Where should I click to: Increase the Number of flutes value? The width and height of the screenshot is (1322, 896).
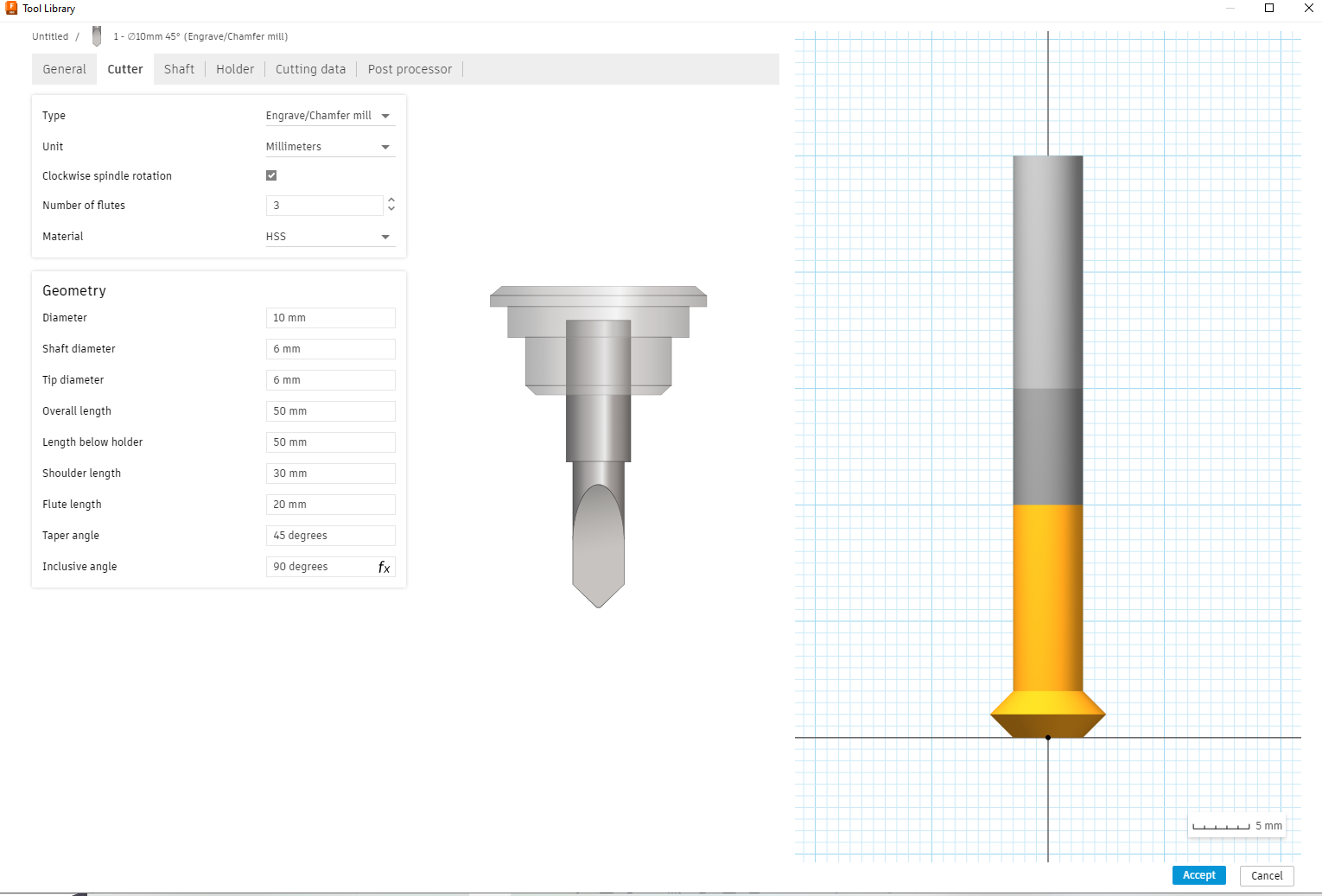(391, 200)
